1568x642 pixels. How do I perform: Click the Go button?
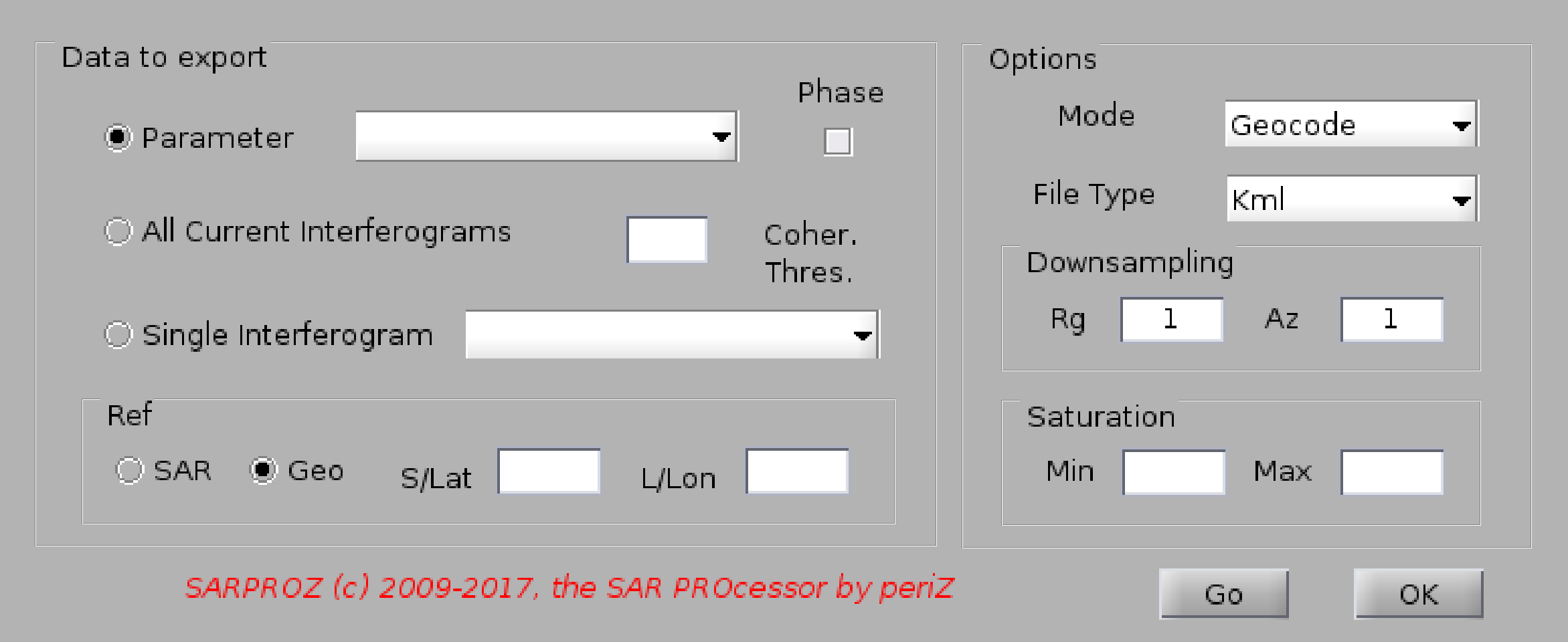pos(1223,594)
